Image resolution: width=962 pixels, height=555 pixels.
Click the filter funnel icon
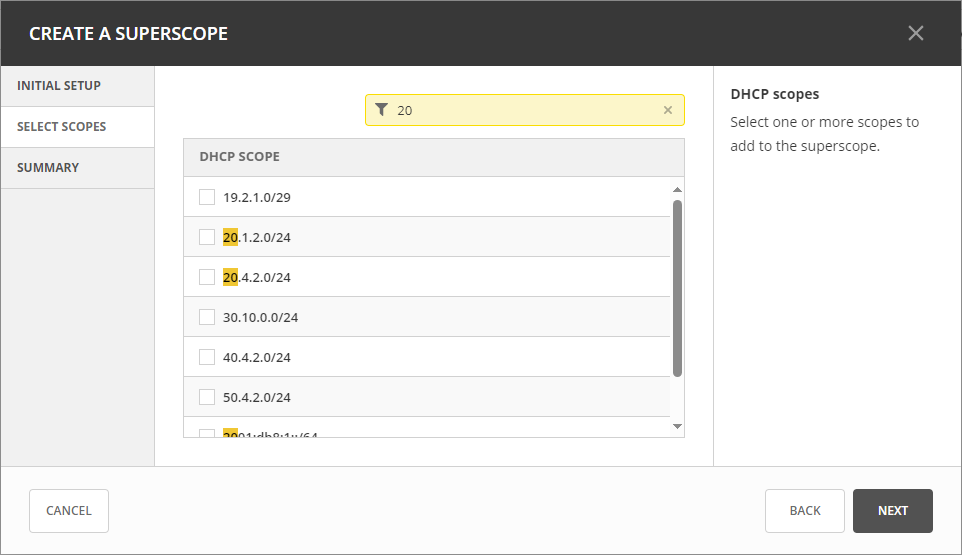click(x=381, y=110)
